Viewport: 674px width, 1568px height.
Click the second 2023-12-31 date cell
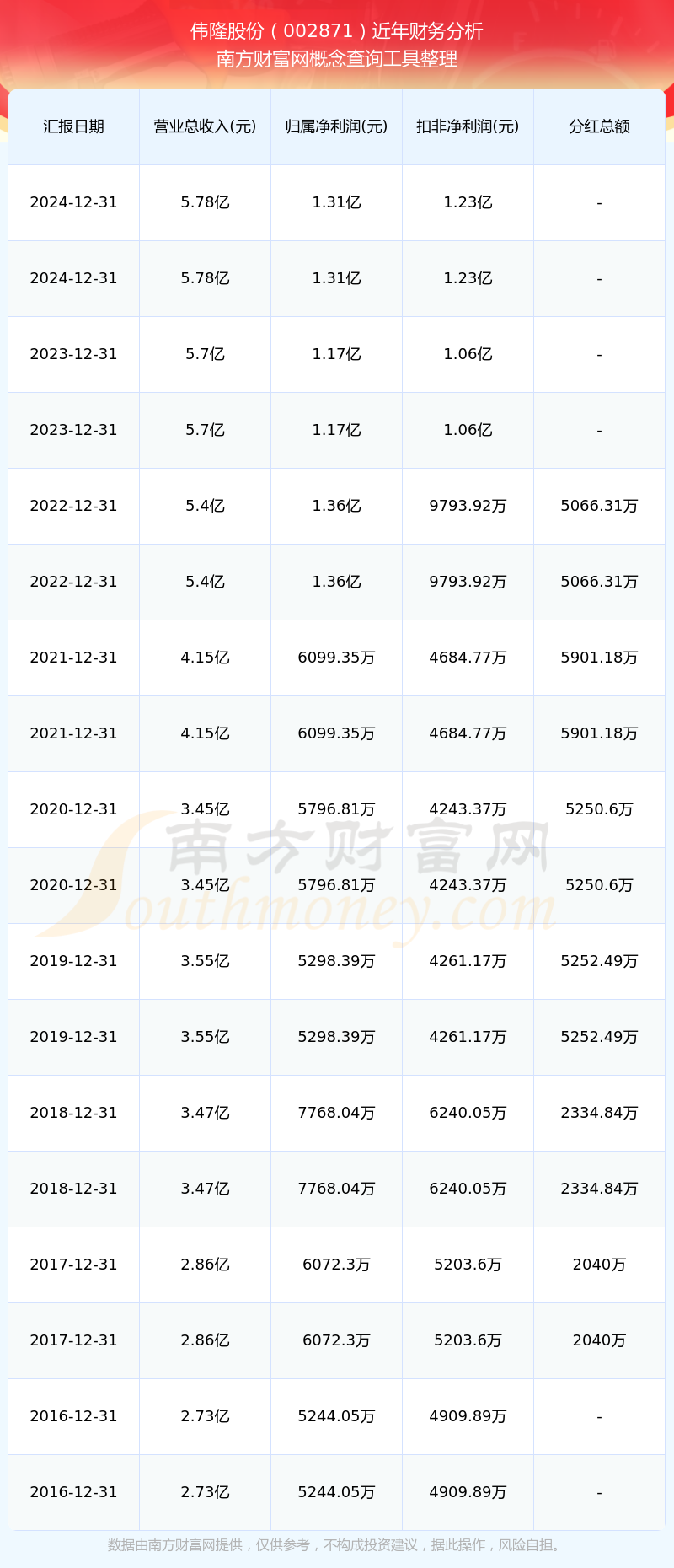point(74,430)
